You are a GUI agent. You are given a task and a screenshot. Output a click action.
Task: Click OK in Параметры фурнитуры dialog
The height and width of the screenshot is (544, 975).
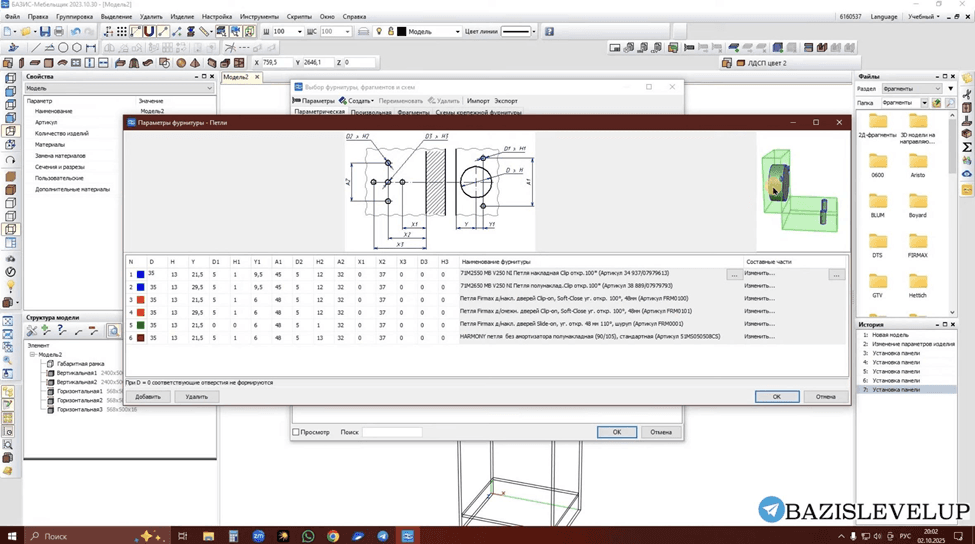(x=777, y=397)
